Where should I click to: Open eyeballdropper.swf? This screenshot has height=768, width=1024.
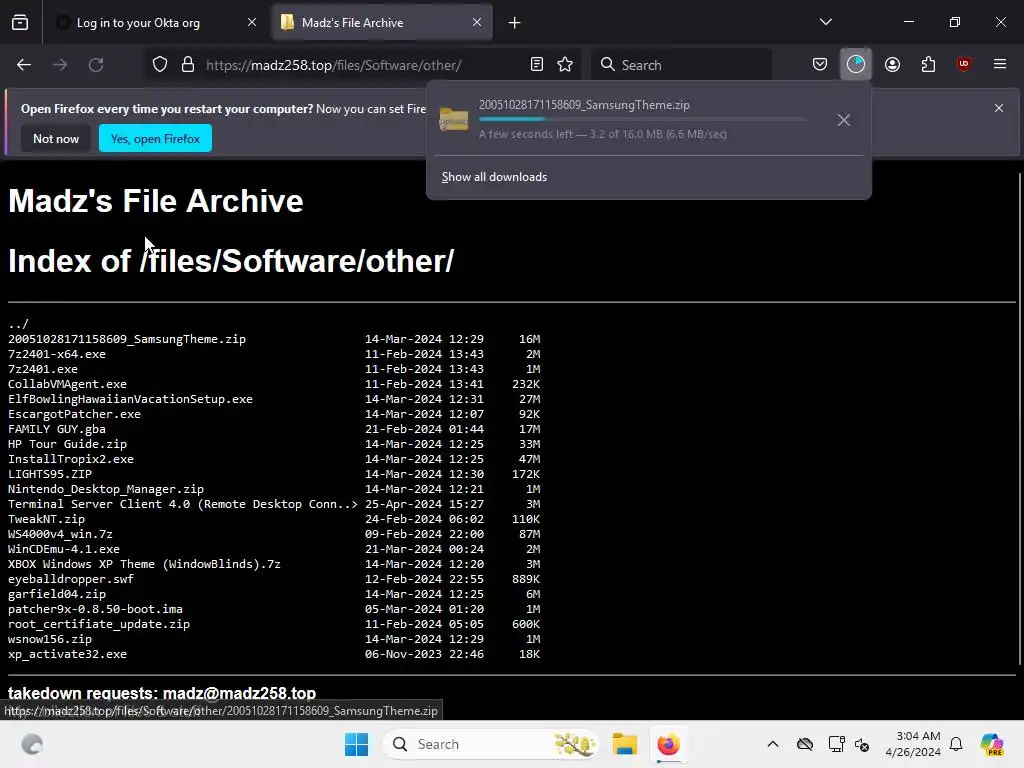(71, 579)
